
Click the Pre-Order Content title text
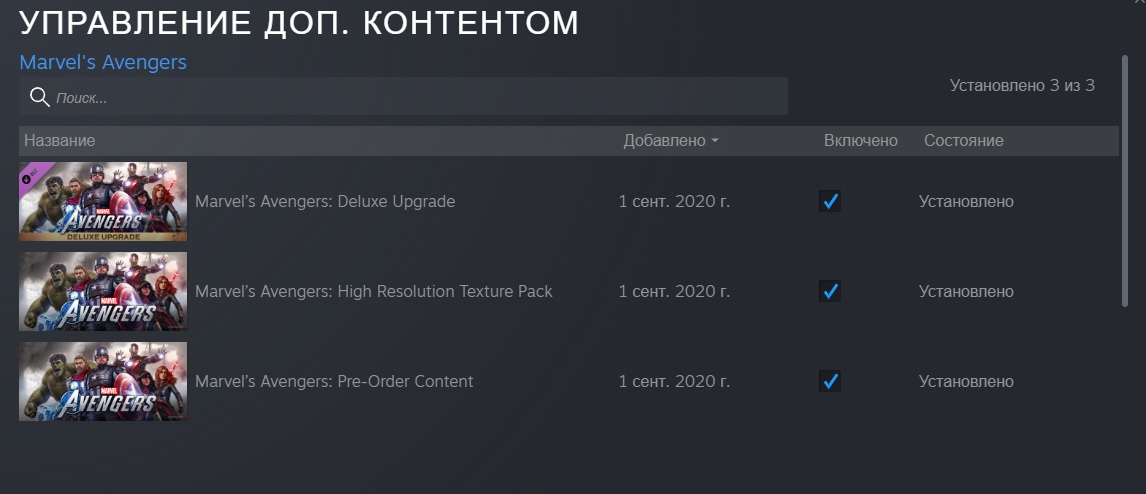coord(405,381)
